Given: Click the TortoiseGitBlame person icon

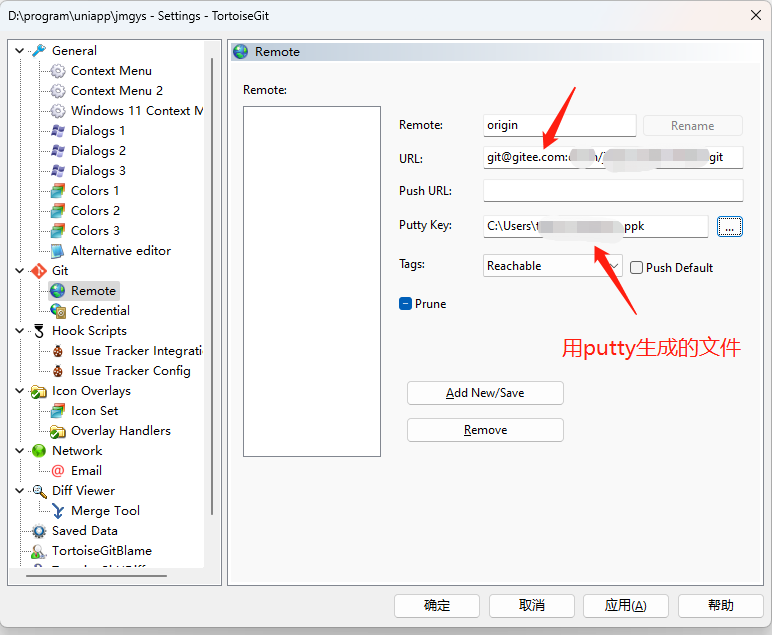Looking at the screenshot, I should click(x=39, y=551).
